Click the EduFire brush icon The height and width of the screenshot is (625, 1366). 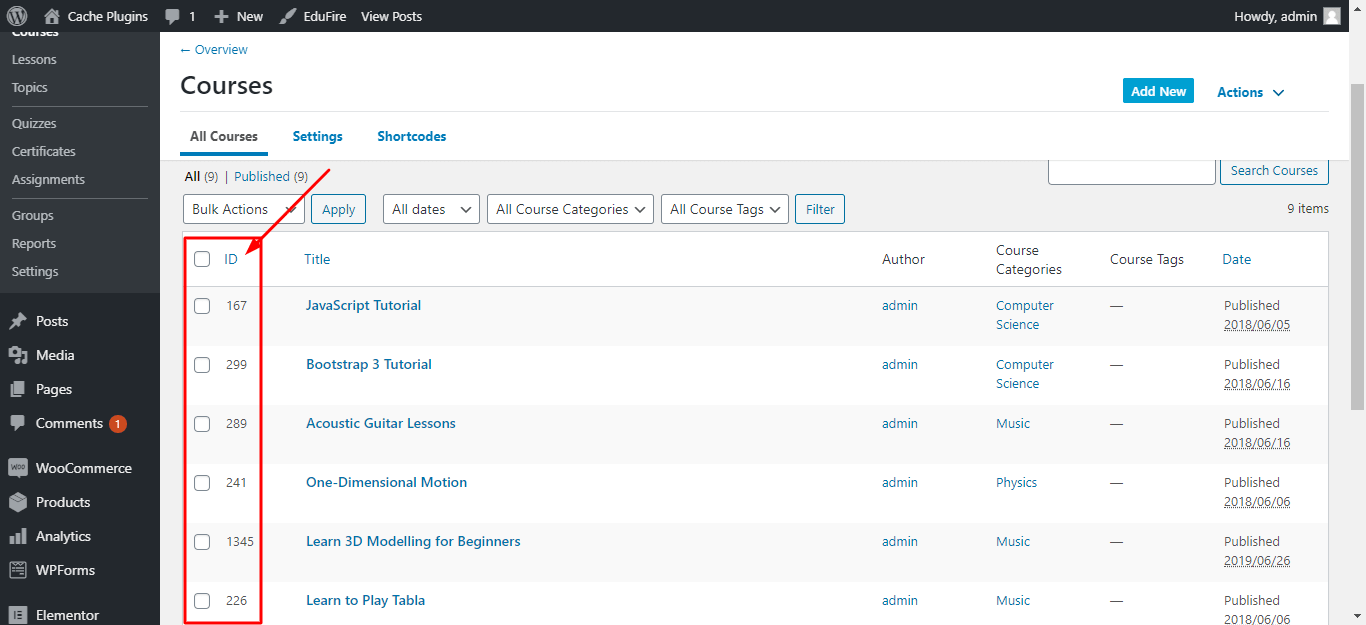point(287,16)
